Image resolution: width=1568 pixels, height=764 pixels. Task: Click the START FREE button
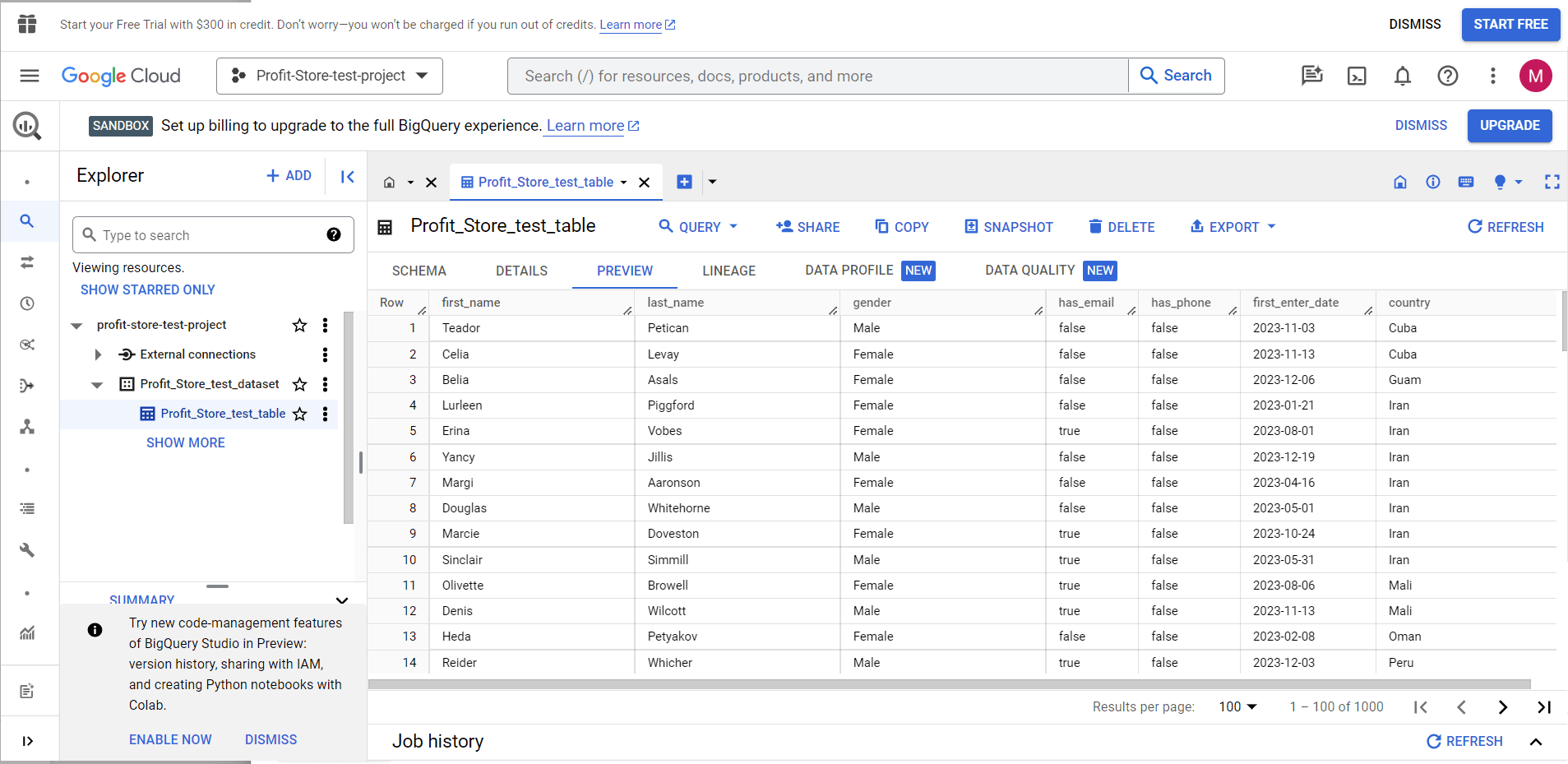(x=1510, y=25)
